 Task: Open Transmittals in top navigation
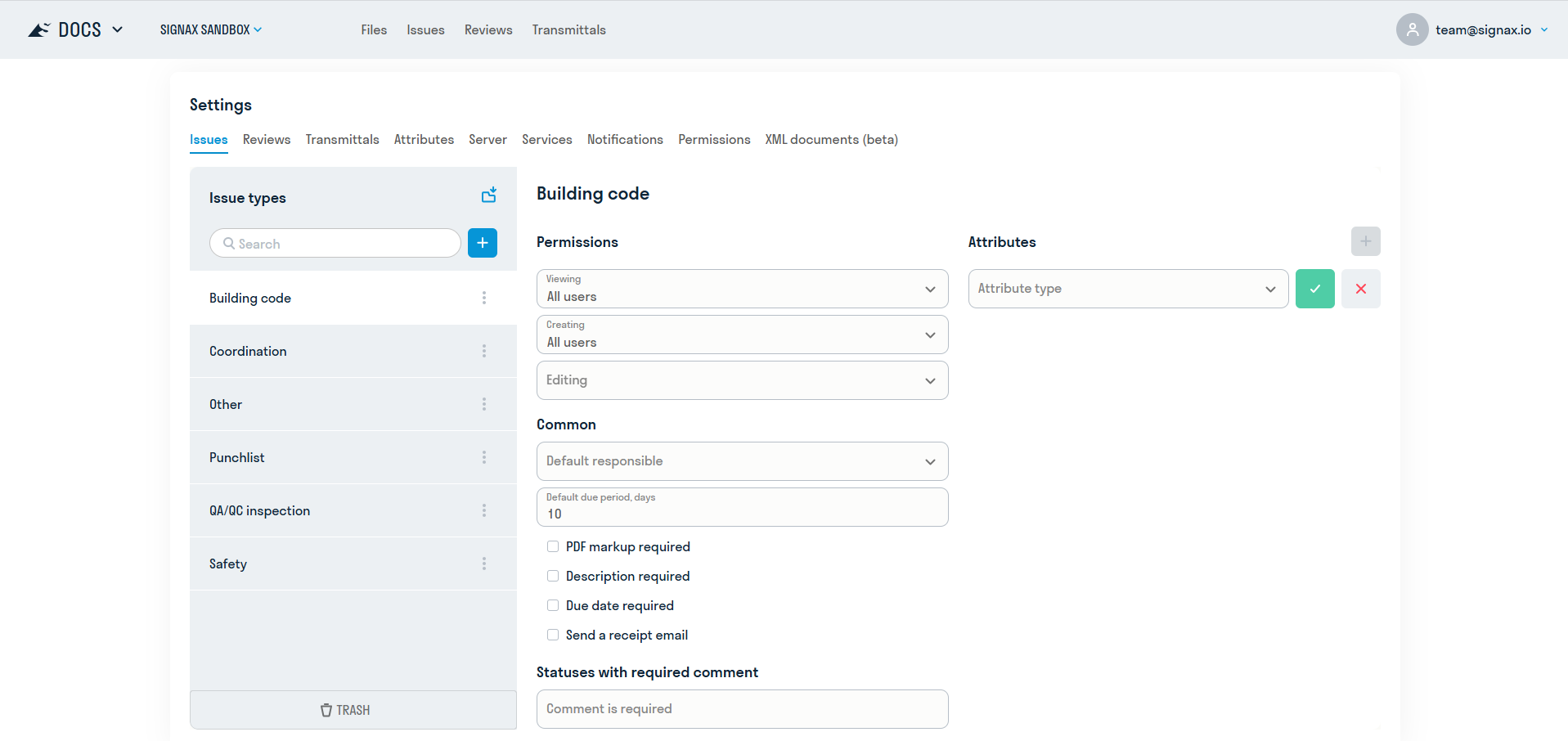(x=568, y=29)
